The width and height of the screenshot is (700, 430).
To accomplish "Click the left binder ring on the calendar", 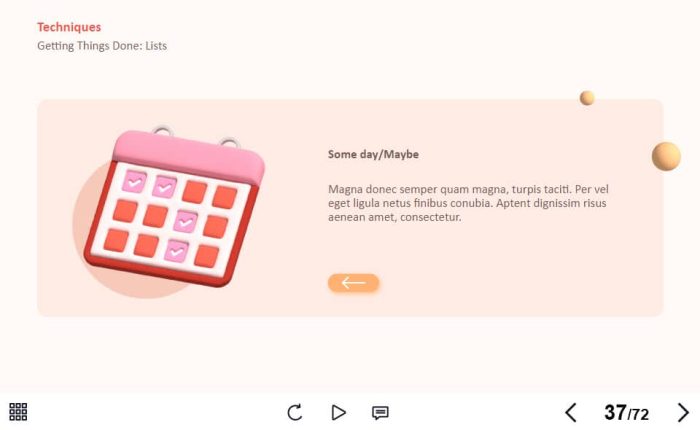I will pos(163,130).
